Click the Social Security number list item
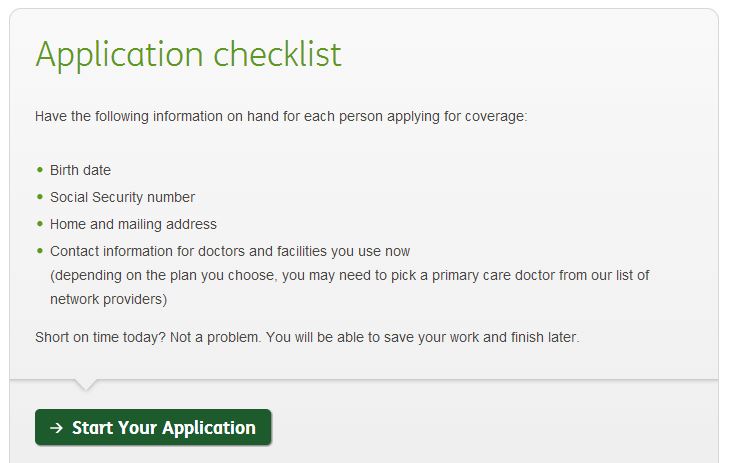729x463 pixels. point(122,197)
